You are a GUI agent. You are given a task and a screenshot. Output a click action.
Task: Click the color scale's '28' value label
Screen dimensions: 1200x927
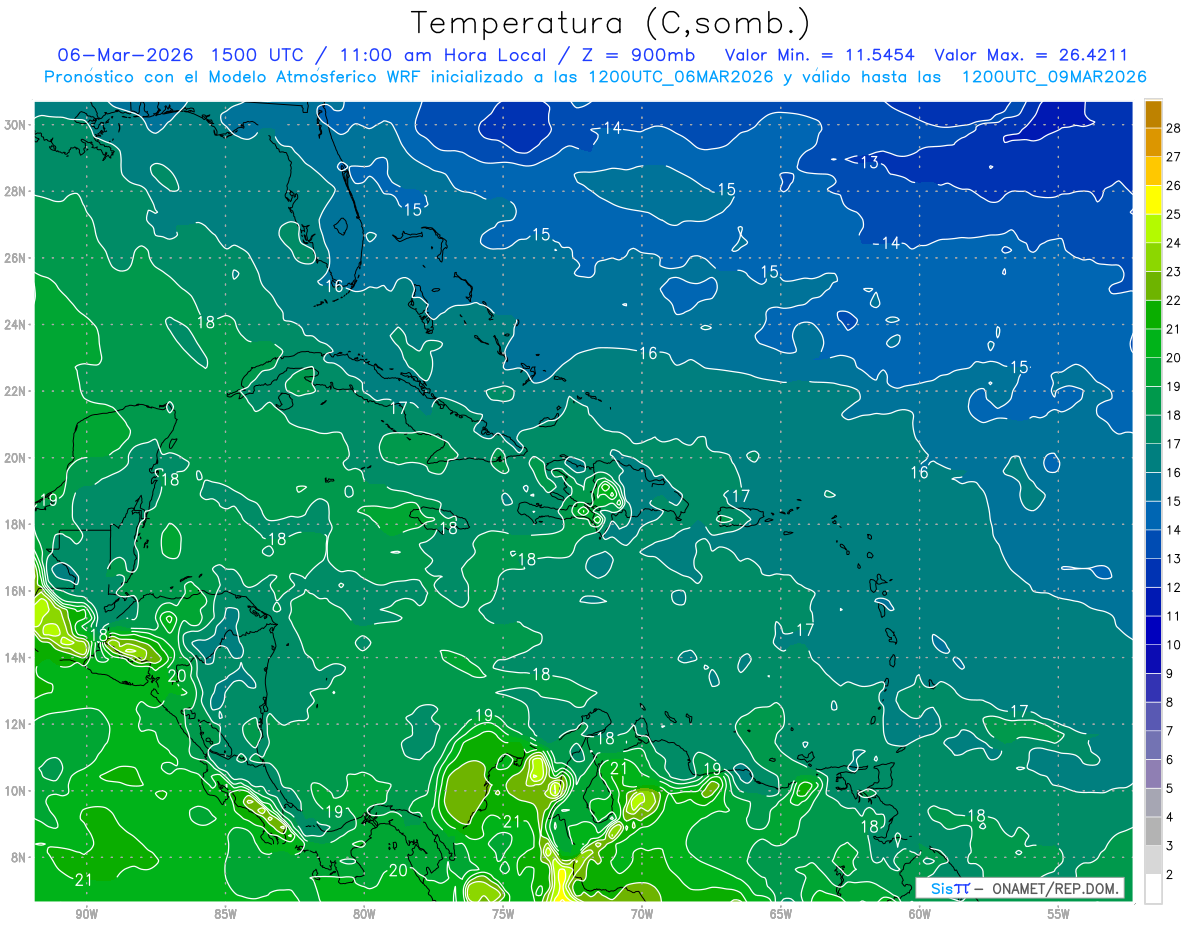pyautogui.click(x=1173, y=129)
